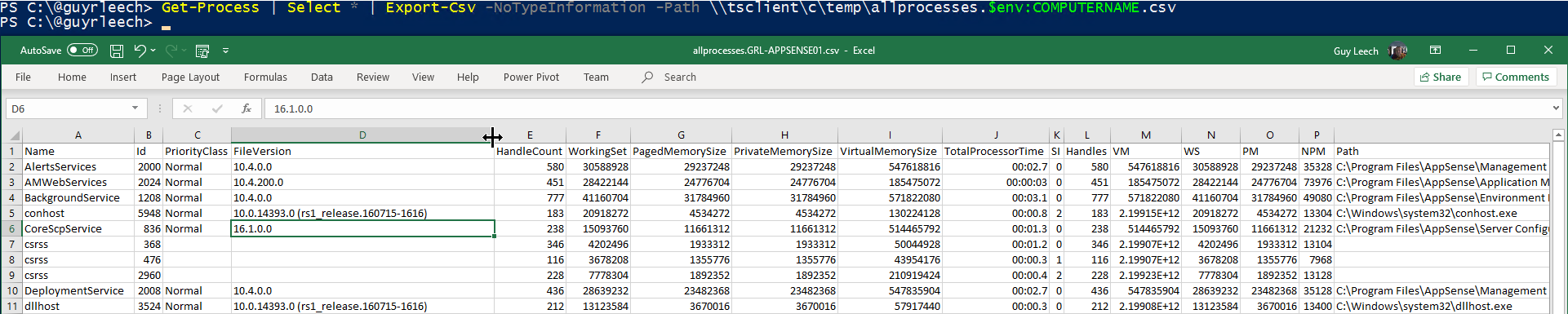Viewport: 1568px width, 314px height.
Task: Open the Formulas tab
Action: [265, 77]
